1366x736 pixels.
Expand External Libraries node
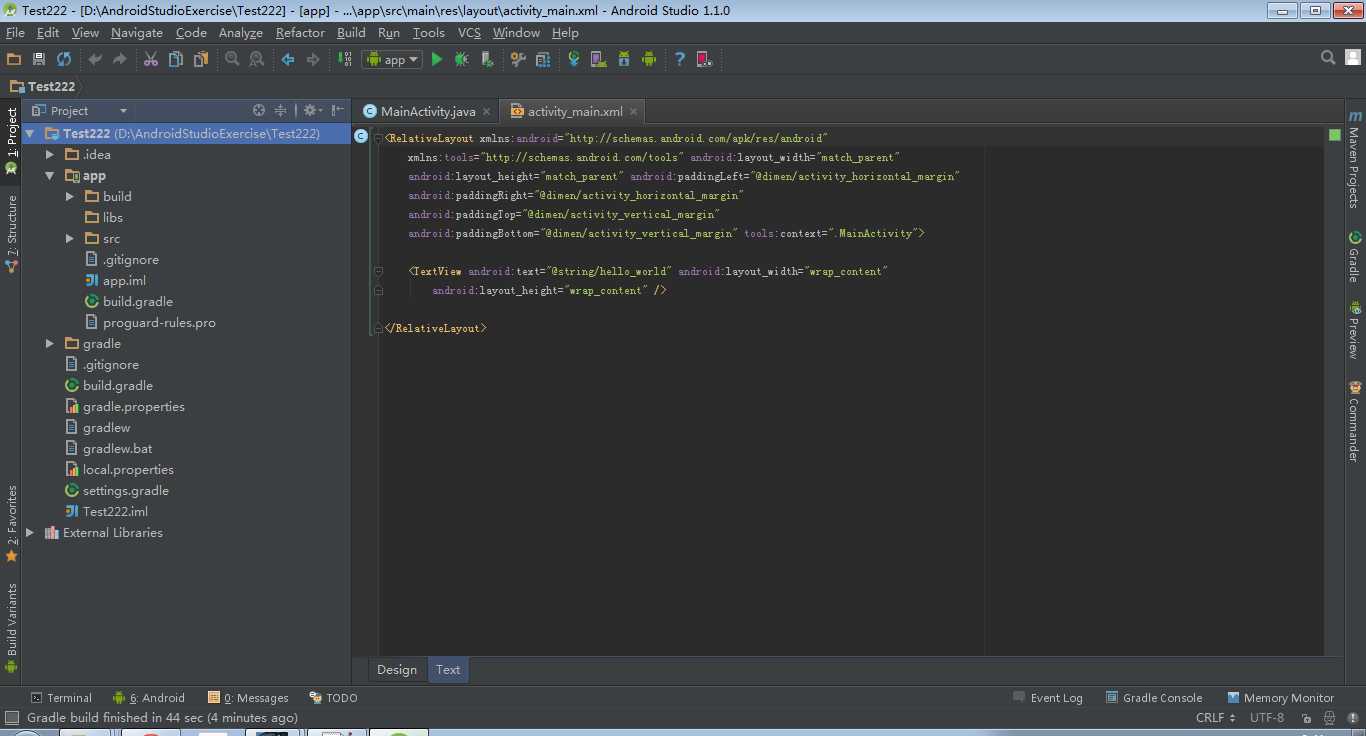tap(30, 532)
